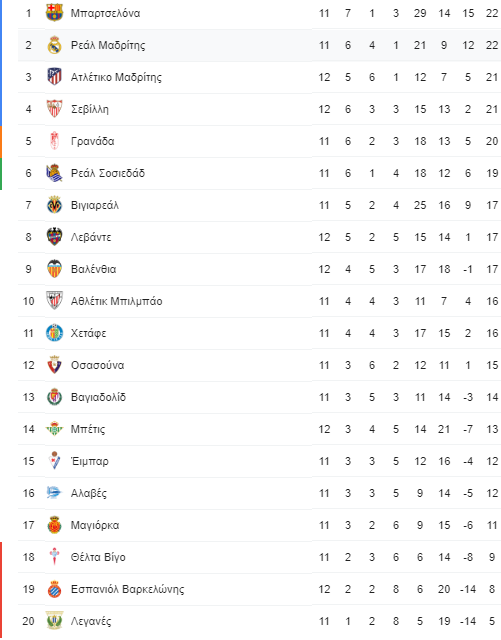Click the Espanyol crest icon

[54, 589]
